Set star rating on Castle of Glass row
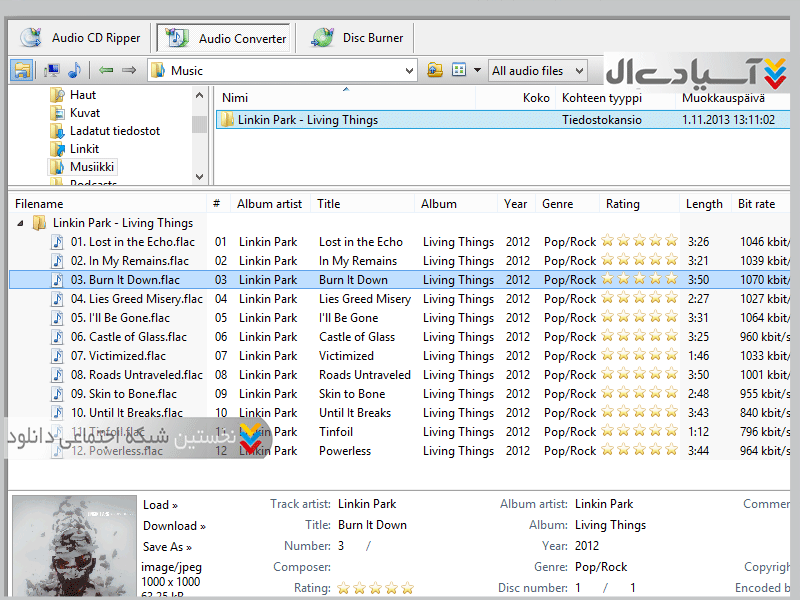 click(640, 337)
